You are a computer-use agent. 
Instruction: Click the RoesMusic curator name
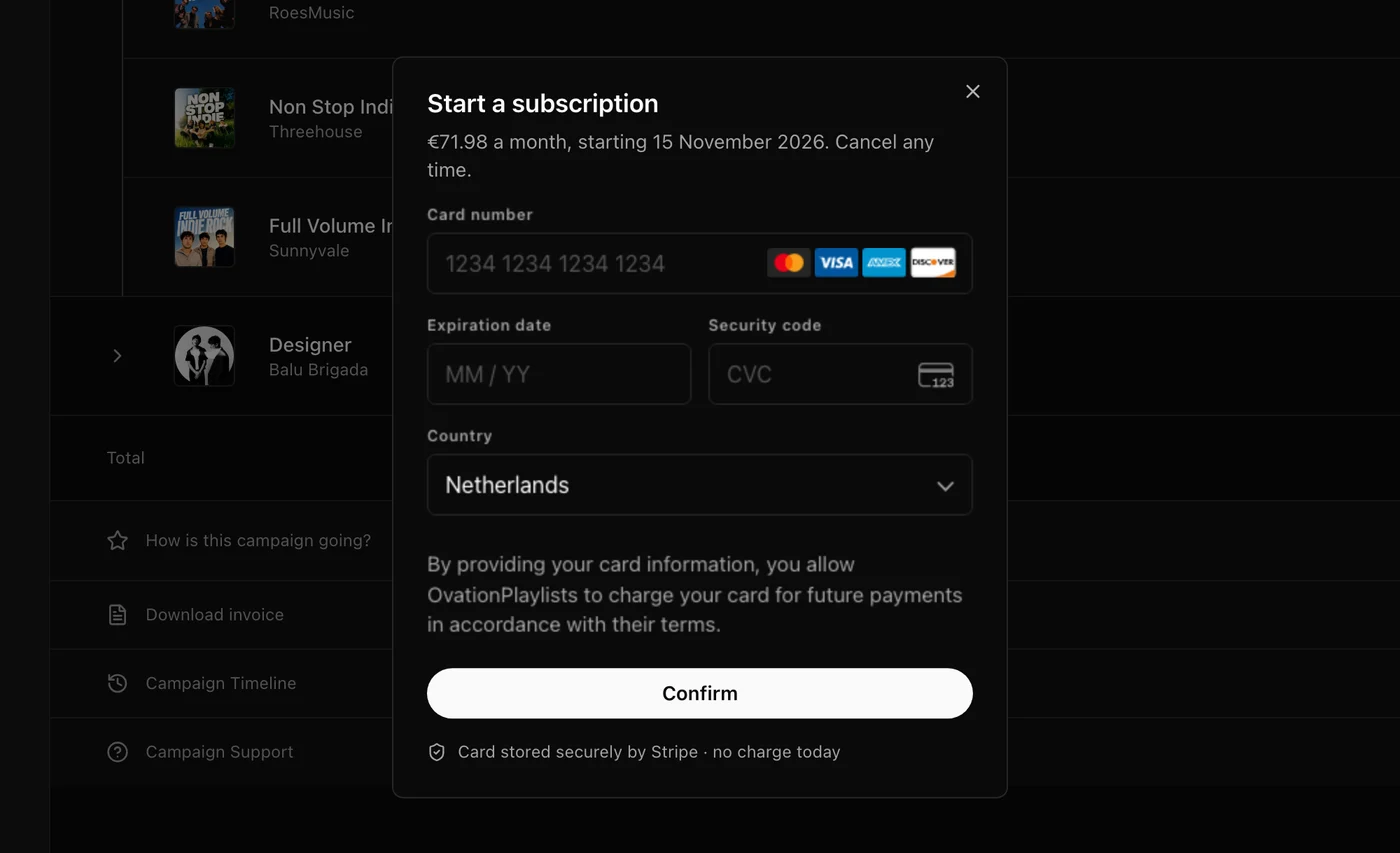coord(311,13)
